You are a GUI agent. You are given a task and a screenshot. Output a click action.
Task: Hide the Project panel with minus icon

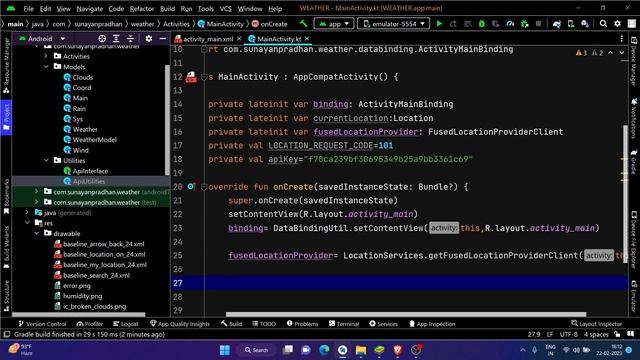click(x=163, y=38)
